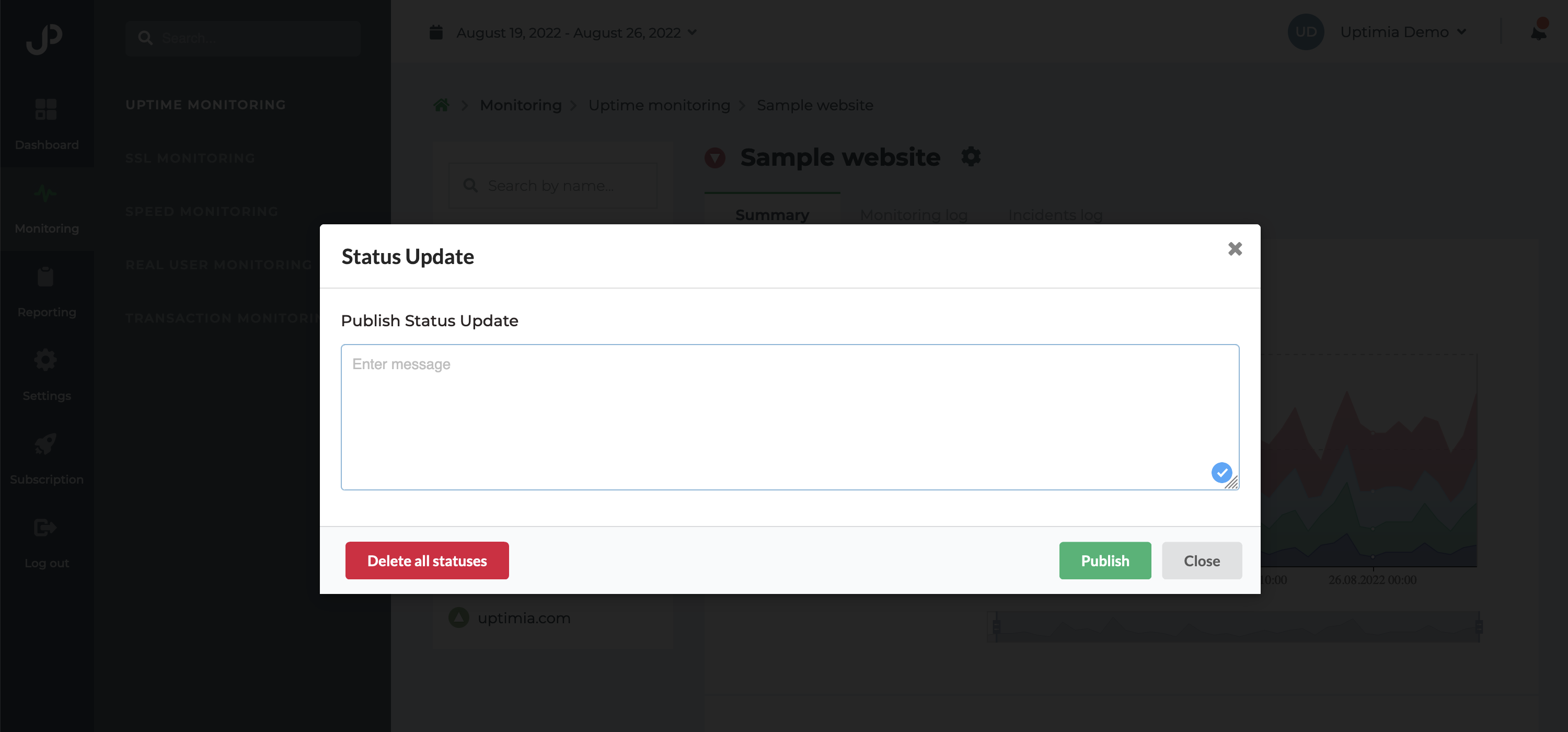The height and width of the screenshot is (732, 1568).
Task: Open the Uptimia Demo account menu
Action: coord(1402,32)
